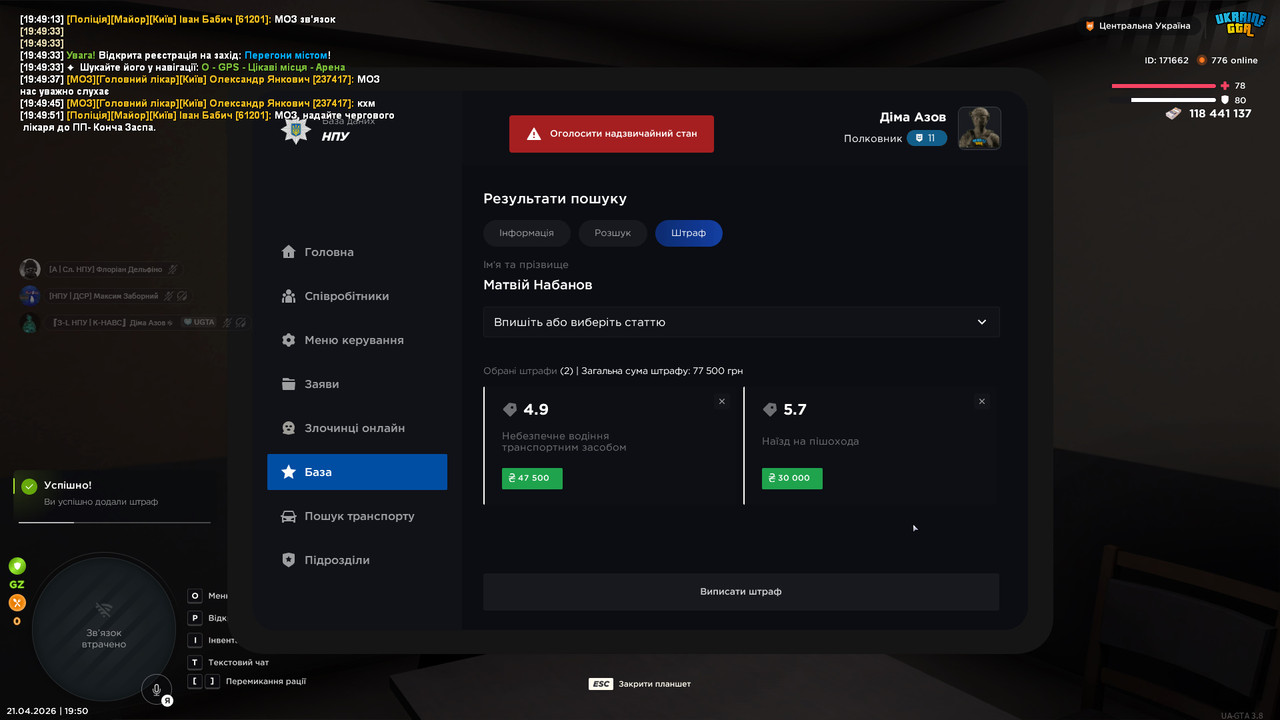This screenshot has width=1280, height=720.
Task: Open the Заяви section
Action: [357, 384]
